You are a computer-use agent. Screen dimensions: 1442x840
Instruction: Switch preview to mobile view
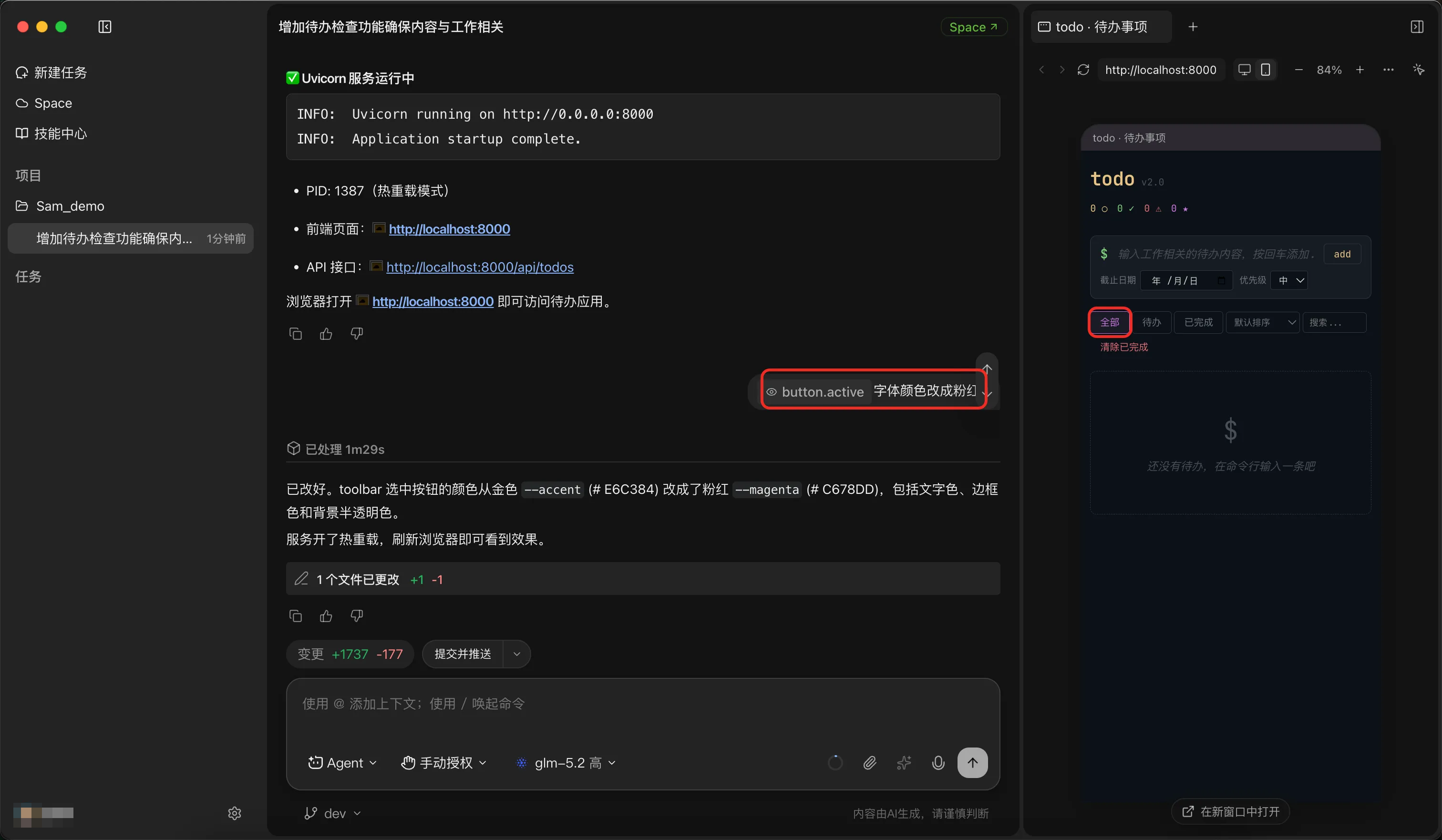pyautogui.click(x=1266, y=70)
